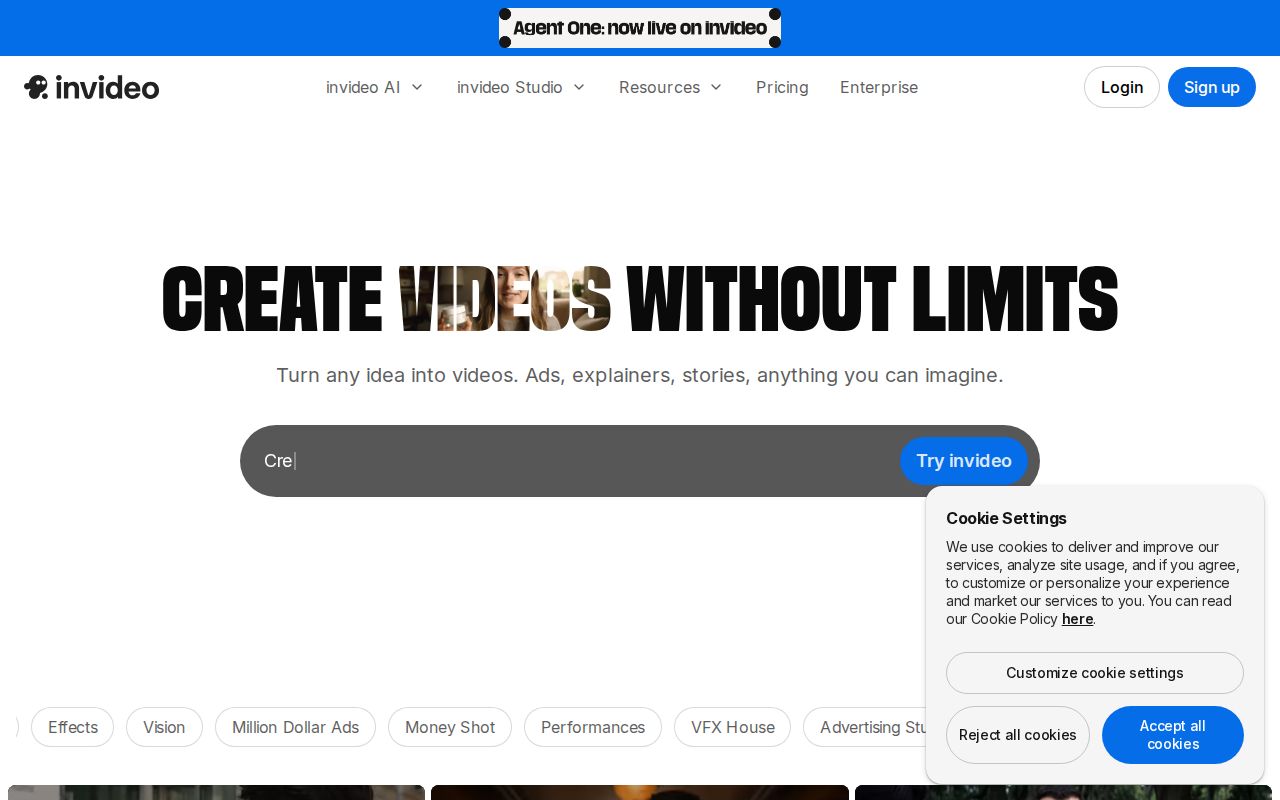Select the Money Shot chip
This screenshot has width=1280, height=800.
point(450,727)
